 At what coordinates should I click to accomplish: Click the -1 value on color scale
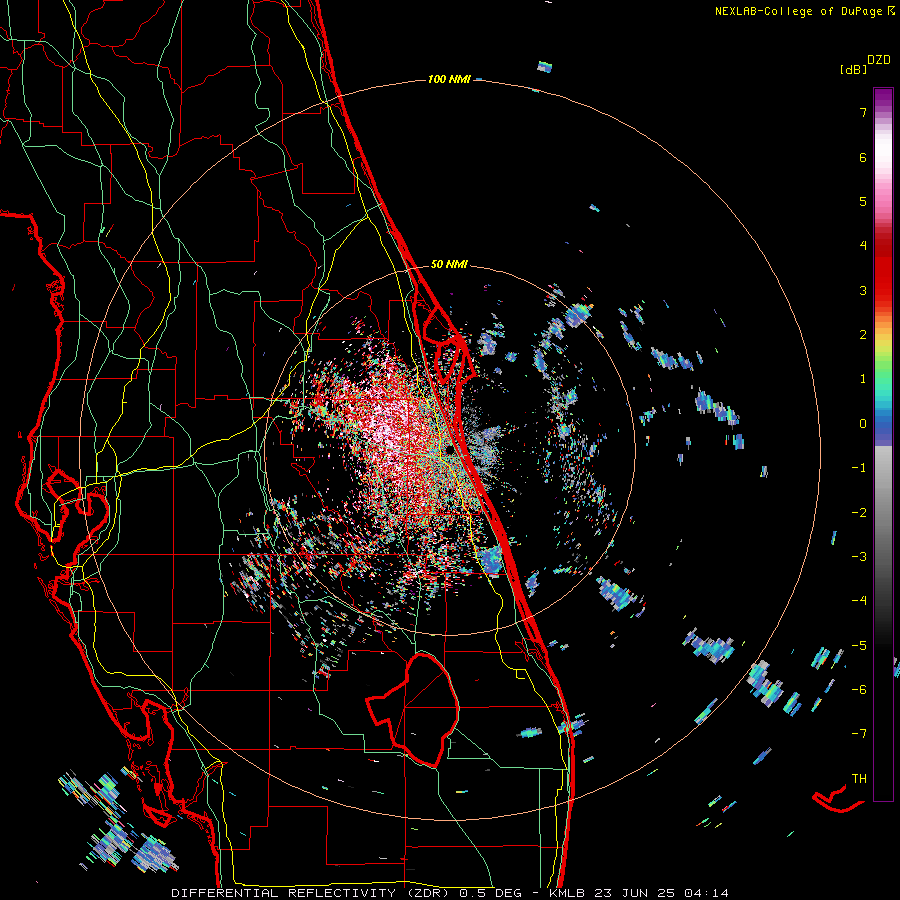(x=859, y=468)
